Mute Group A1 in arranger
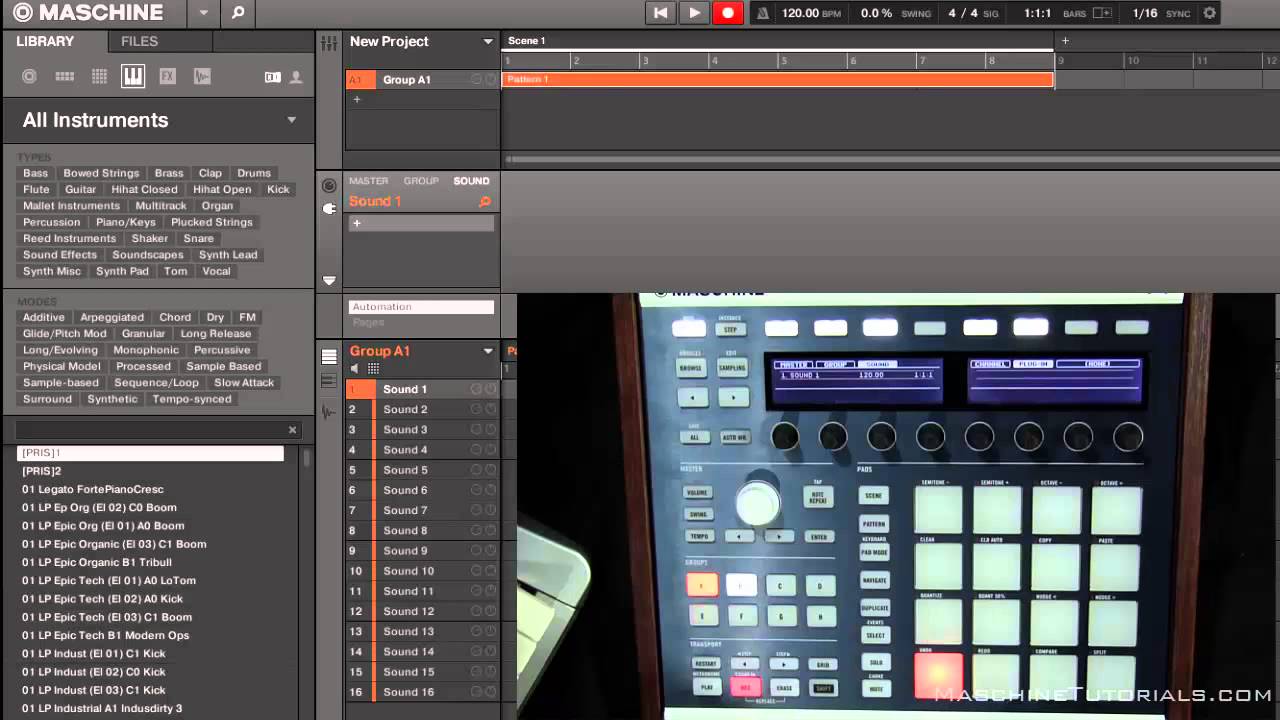This screenshot has height=720, width=1280. (491, 80)
